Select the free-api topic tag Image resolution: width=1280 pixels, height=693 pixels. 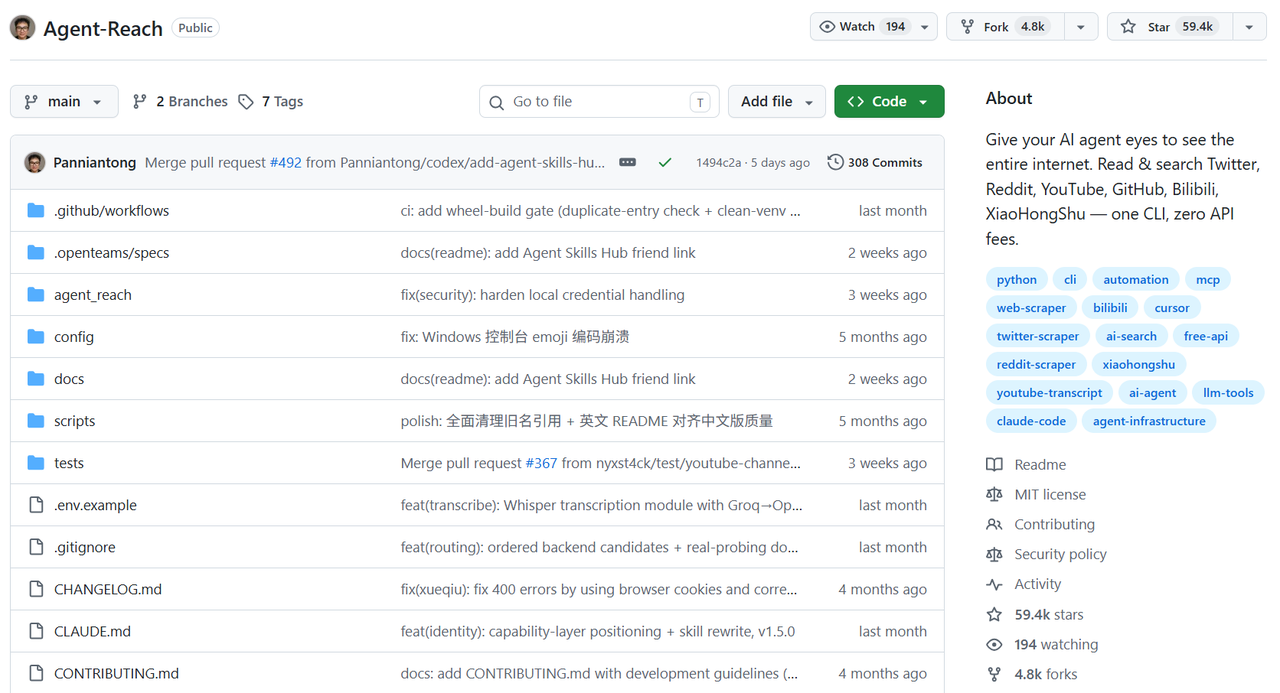pyautogui.click(x=1206, y=336)
